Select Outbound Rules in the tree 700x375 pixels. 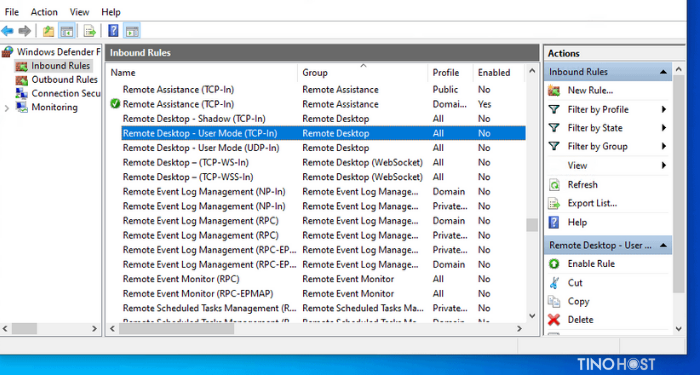[x=64, y=80]
